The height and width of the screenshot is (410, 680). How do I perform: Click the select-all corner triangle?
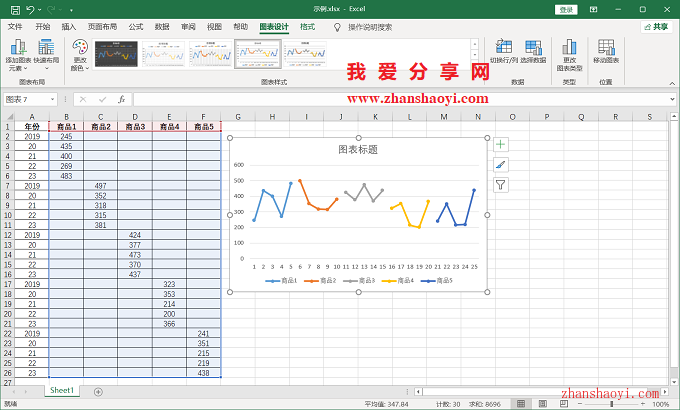click(8, 117)
